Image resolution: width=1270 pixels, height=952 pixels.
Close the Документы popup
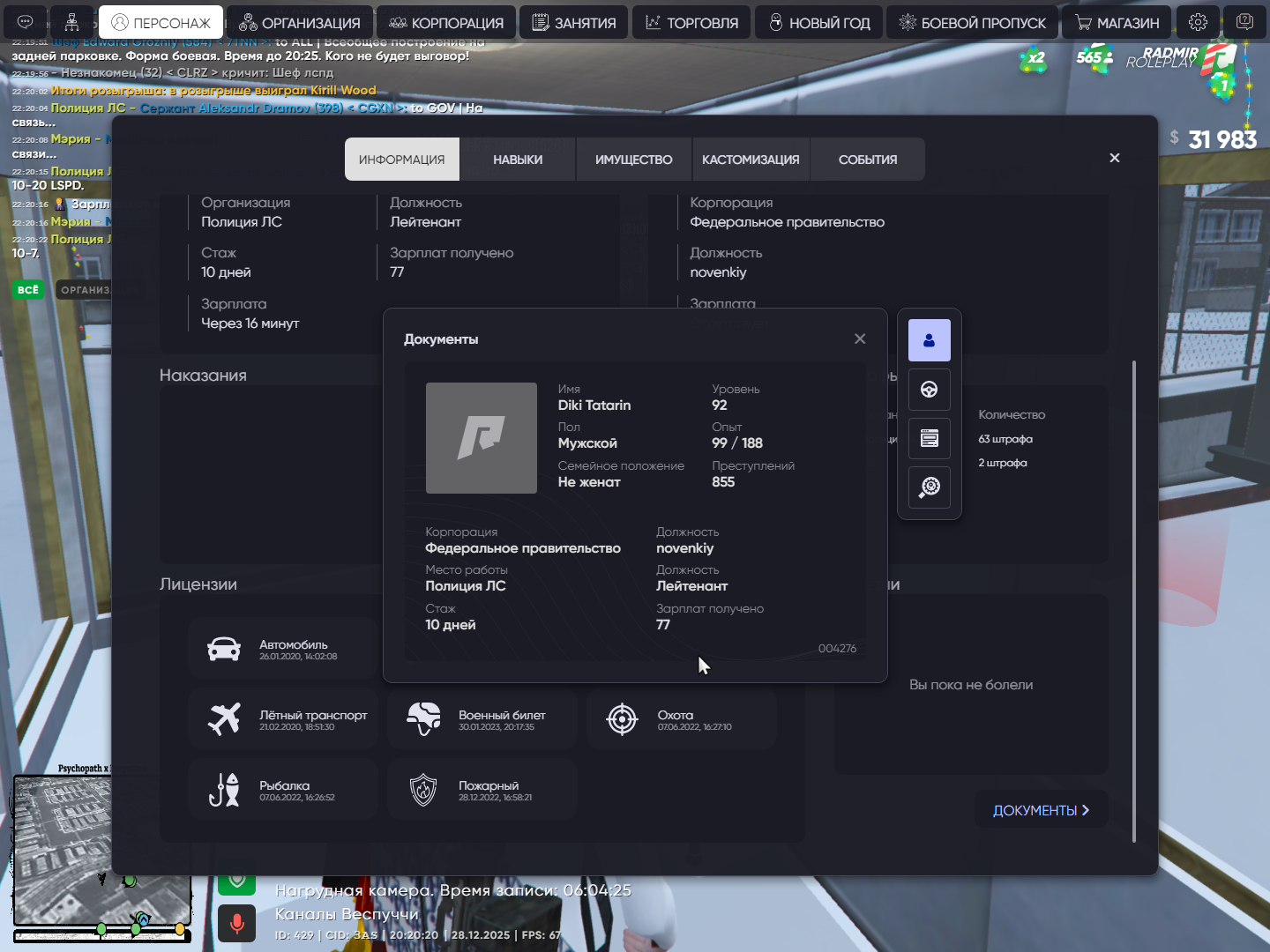point(860,339)
